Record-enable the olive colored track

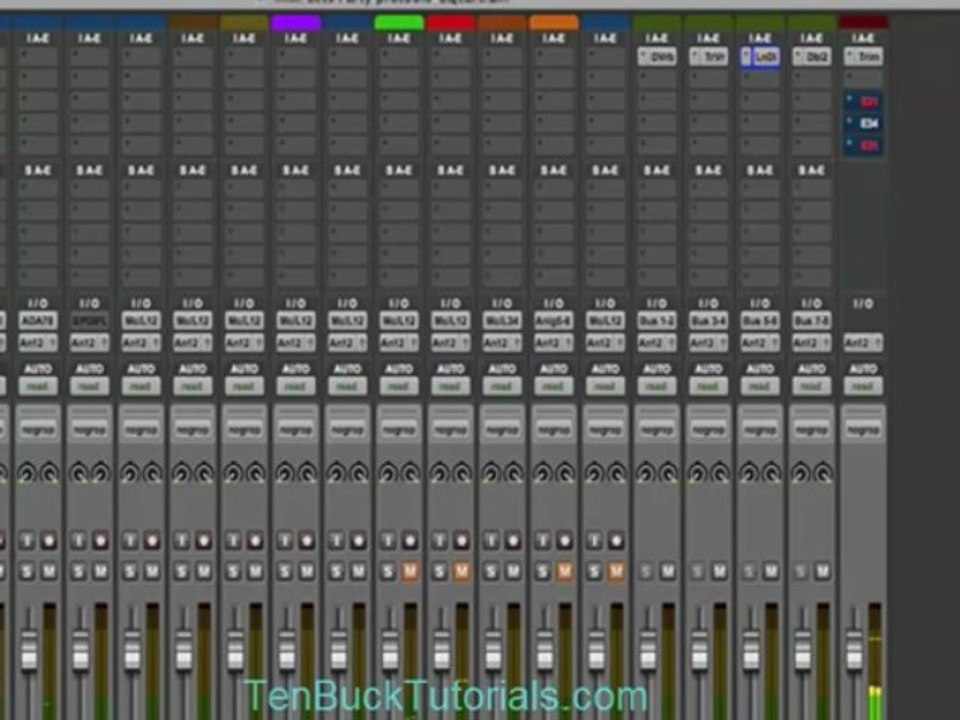(255, 541)
